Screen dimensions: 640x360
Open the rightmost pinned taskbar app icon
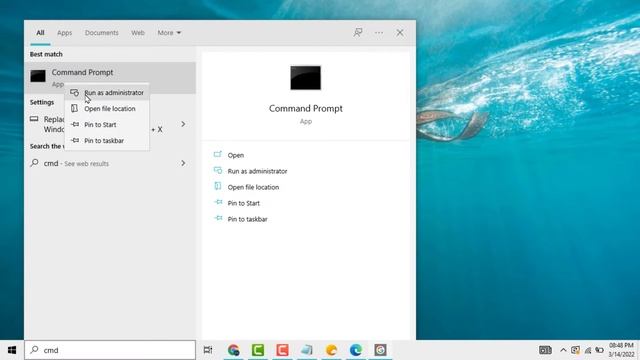pyautogui.click(x=380, y=350)
